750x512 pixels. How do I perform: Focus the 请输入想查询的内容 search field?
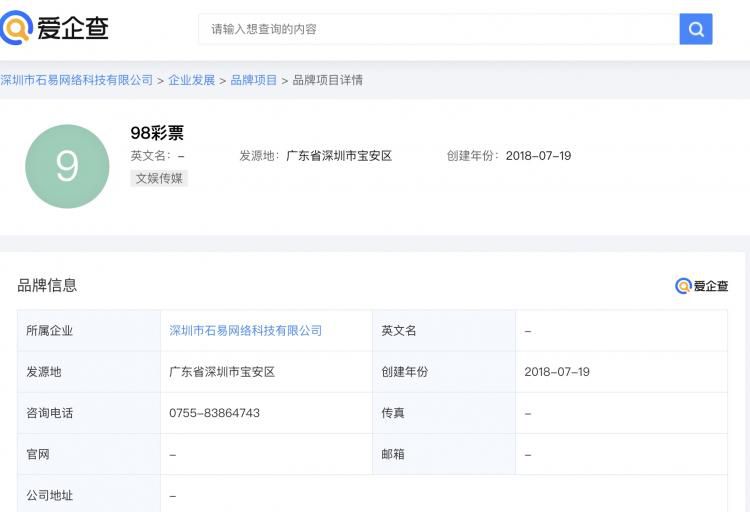[x=439, y=29]
